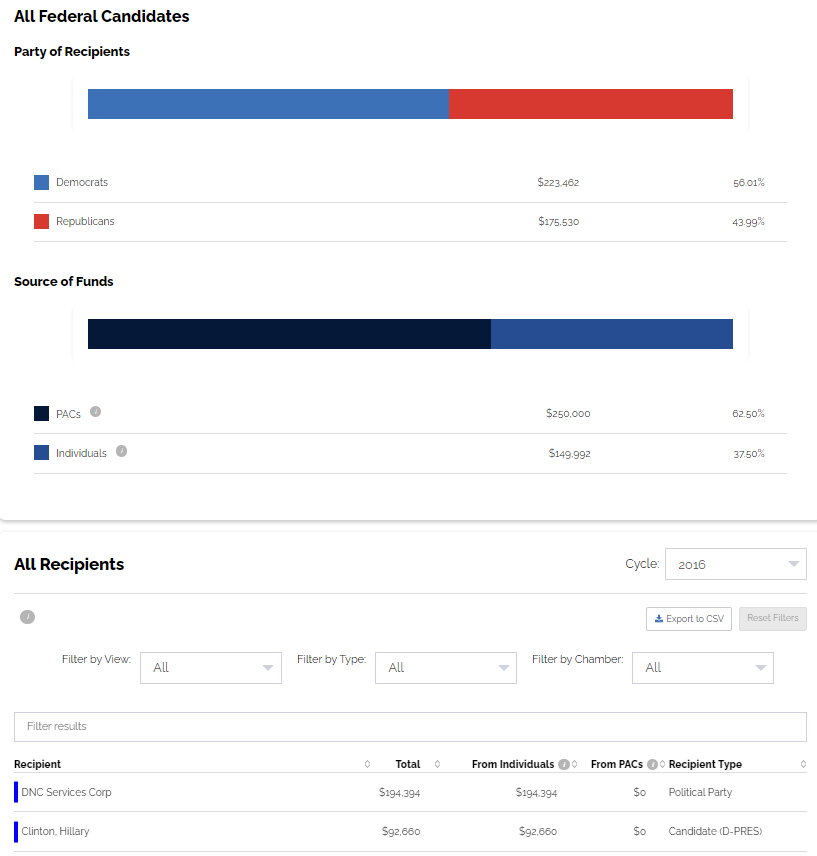Viewport: 817px width, 856px height.
Task: Click the From Individuals column info icon
Action: click(564, 765)
